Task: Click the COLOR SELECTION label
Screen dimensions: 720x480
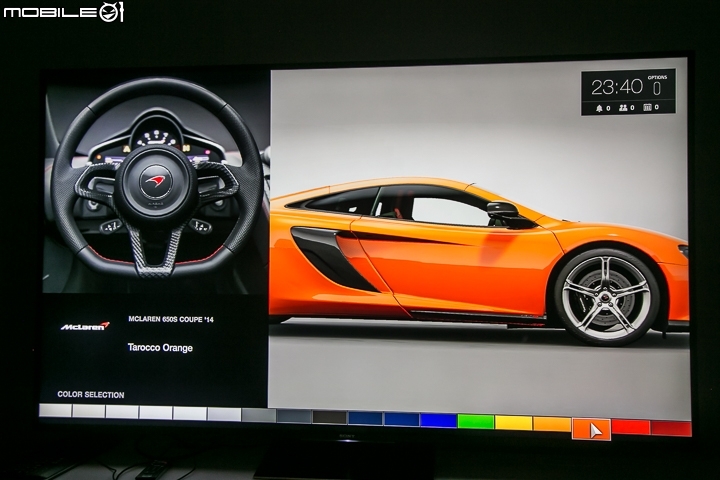Action: [x=90, y=395]
